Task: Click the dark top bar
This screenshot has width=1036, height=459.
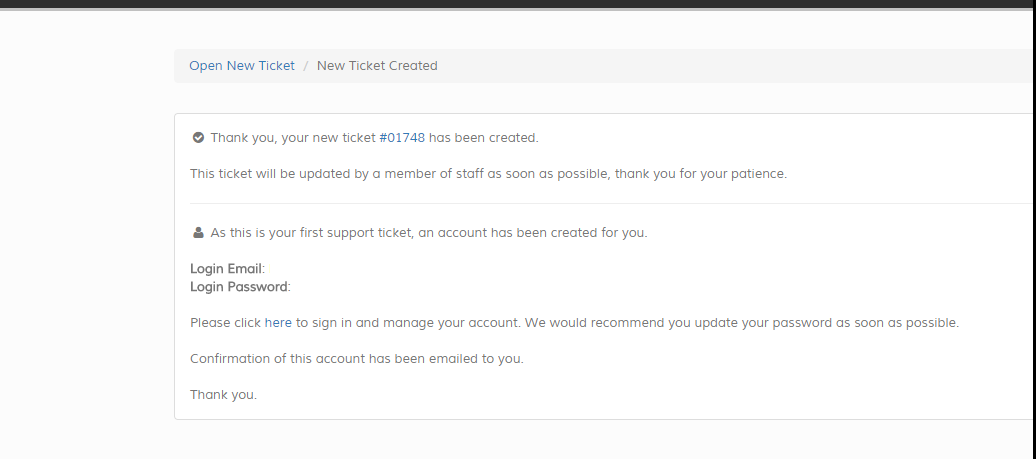Action: click(x=518, y=4)
